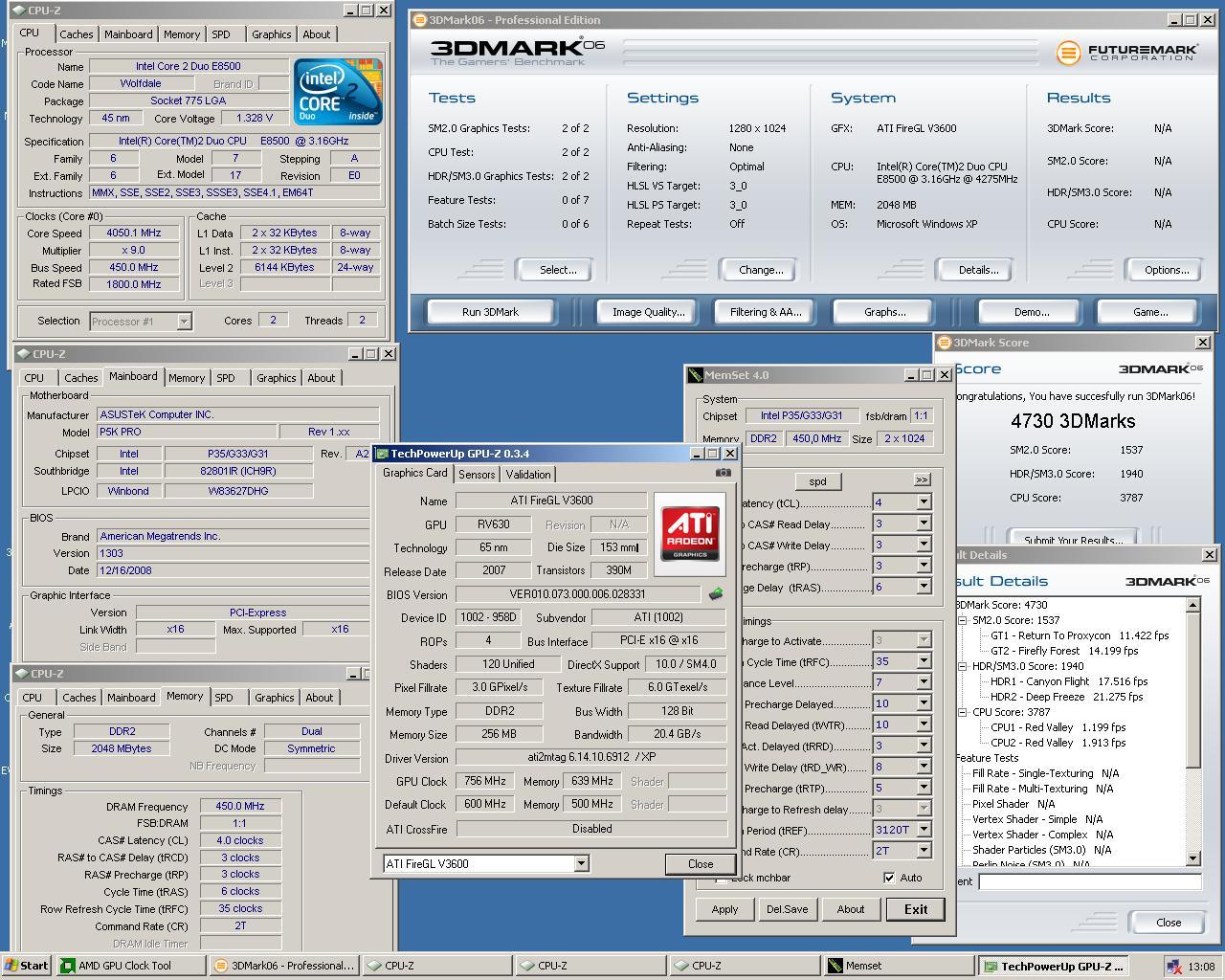Click Exit button in MemSet
The width and height of the screenshot is (1225, 980).
[916, 909]
